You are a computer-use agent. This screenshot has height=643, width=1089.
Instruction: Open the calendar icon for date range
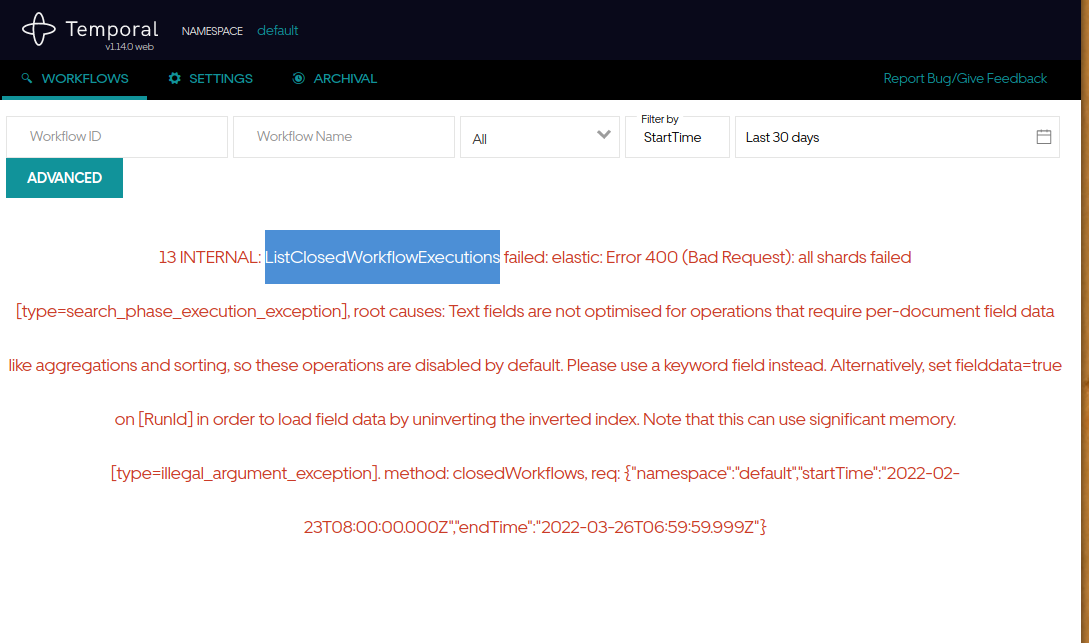coord(1045,136)
